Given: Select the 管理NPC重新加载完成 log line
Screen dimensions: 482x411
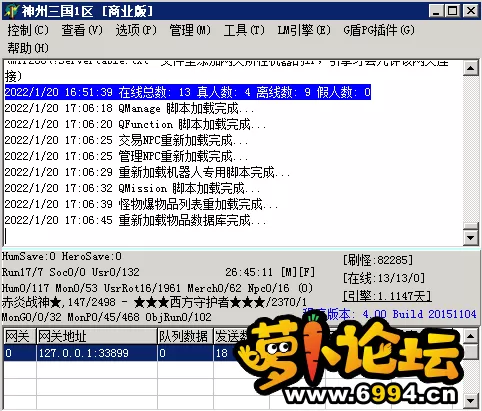Looking at the screenshot, I should click(x=126, y=156).
